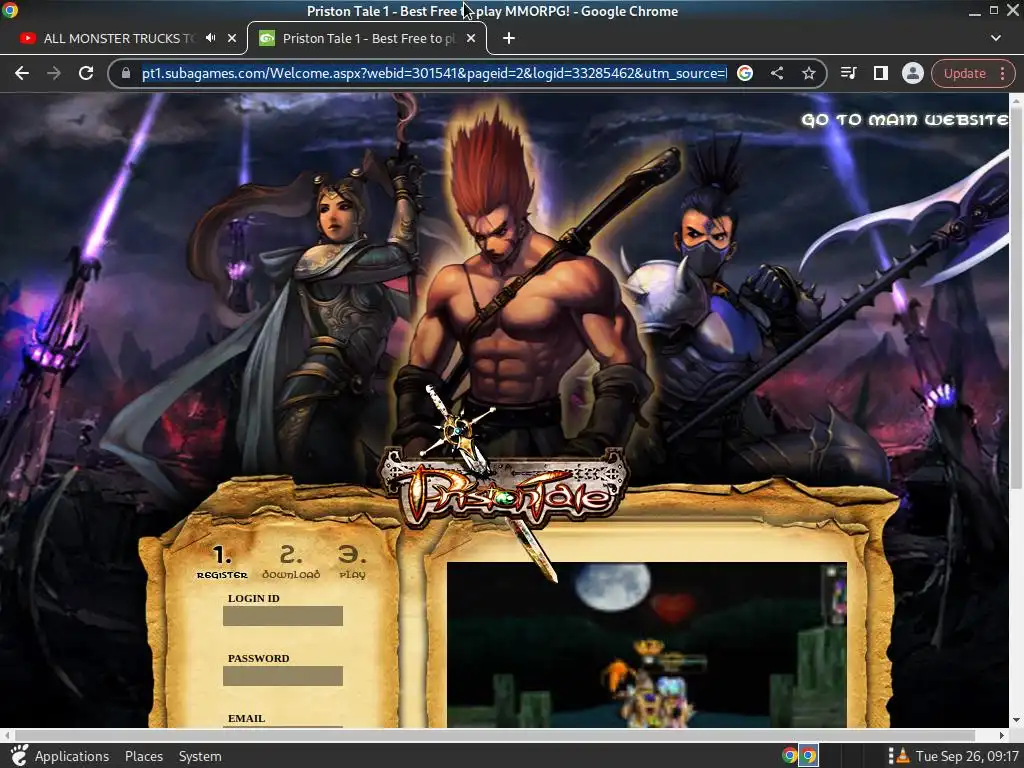Close the Priston Tale 1 tab
Screen dimensions: 1024x768
tap(471, 39)
